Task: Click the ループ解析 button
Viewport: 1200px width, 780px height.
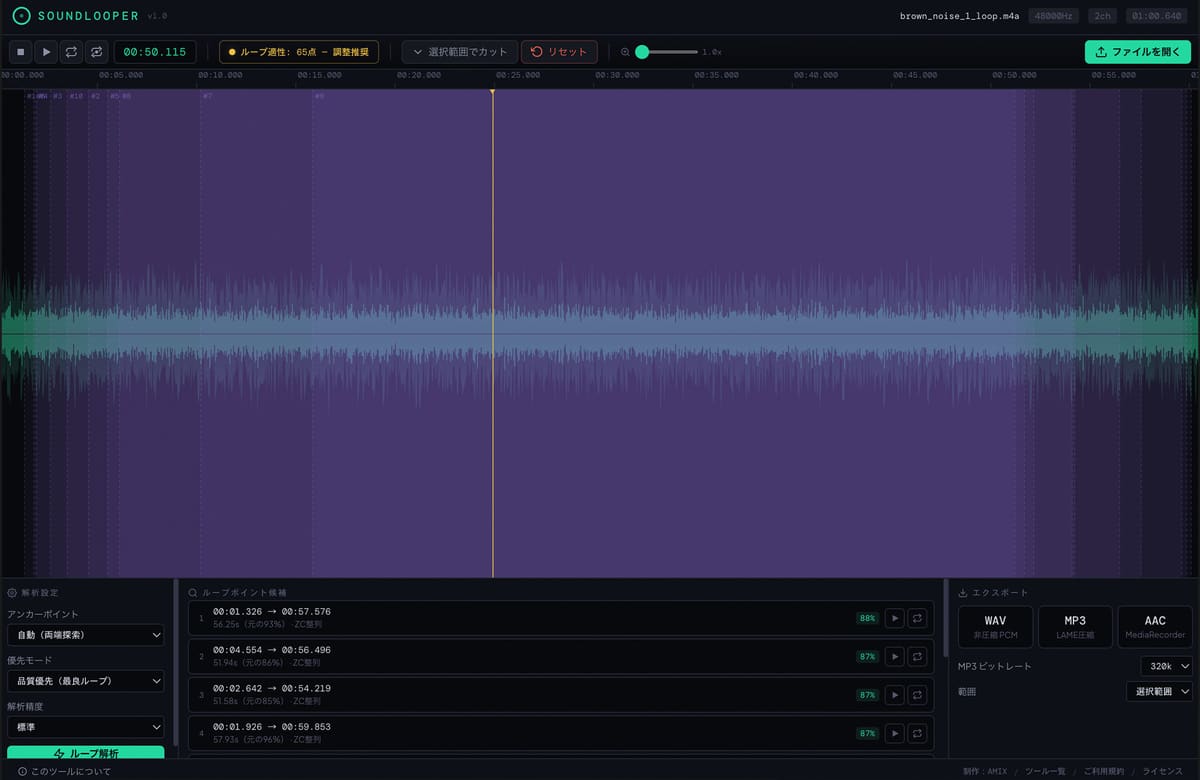Action: (86, 753)
